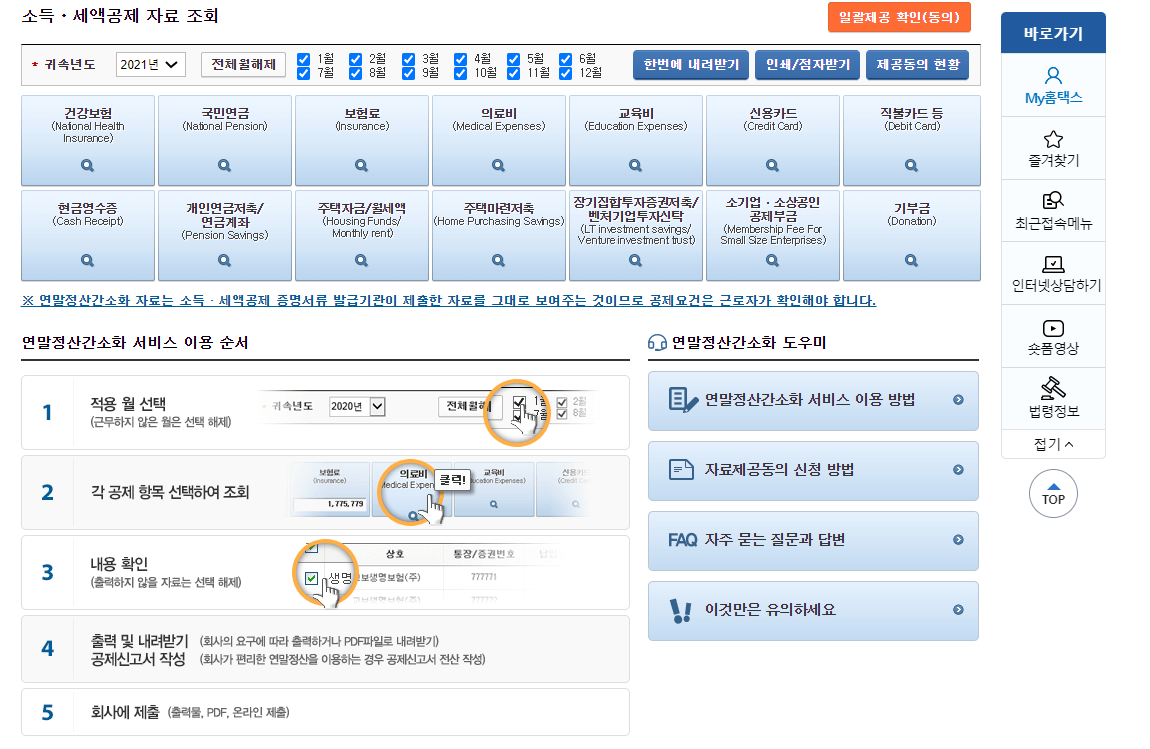Click the 일괄제공 확인(동의) button
The width and height of the screenshot is (1150, 749).
[x=898, y=17]
